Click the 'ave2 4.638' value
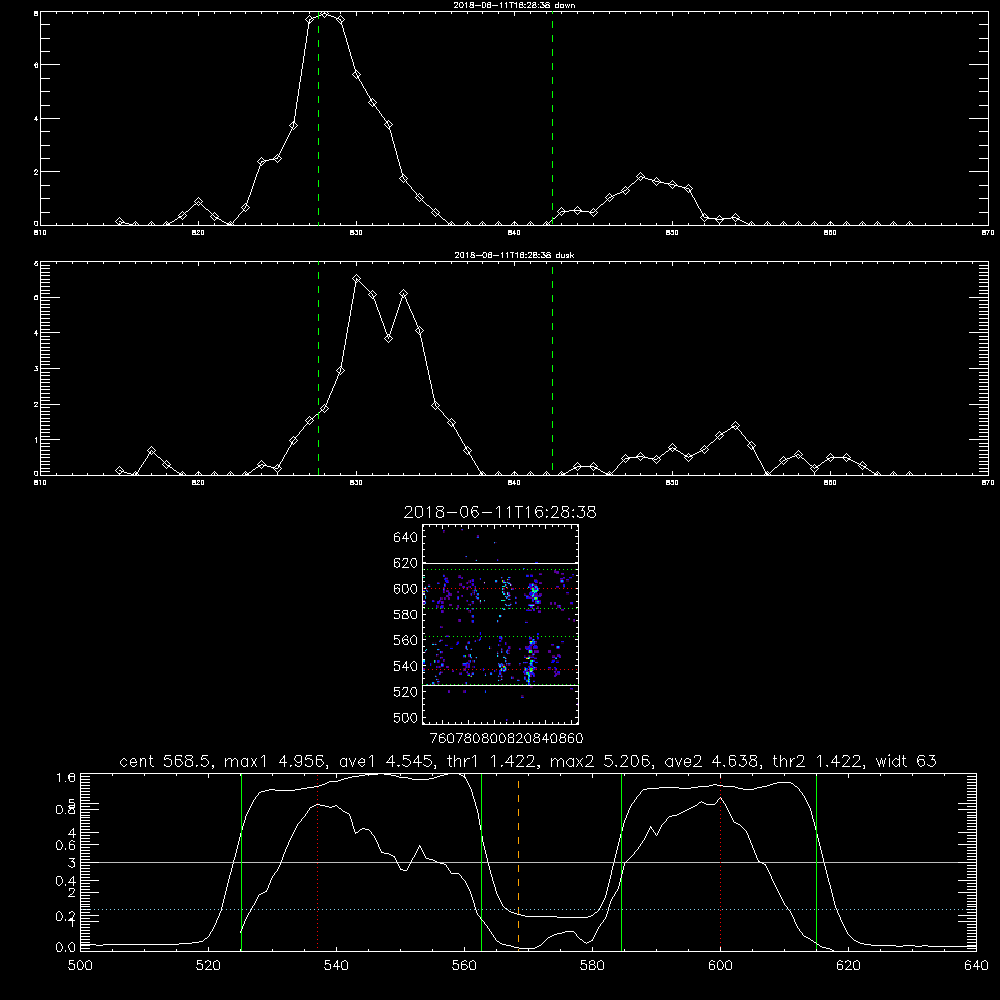1000x1000 pixels. (x=712, y=761)
